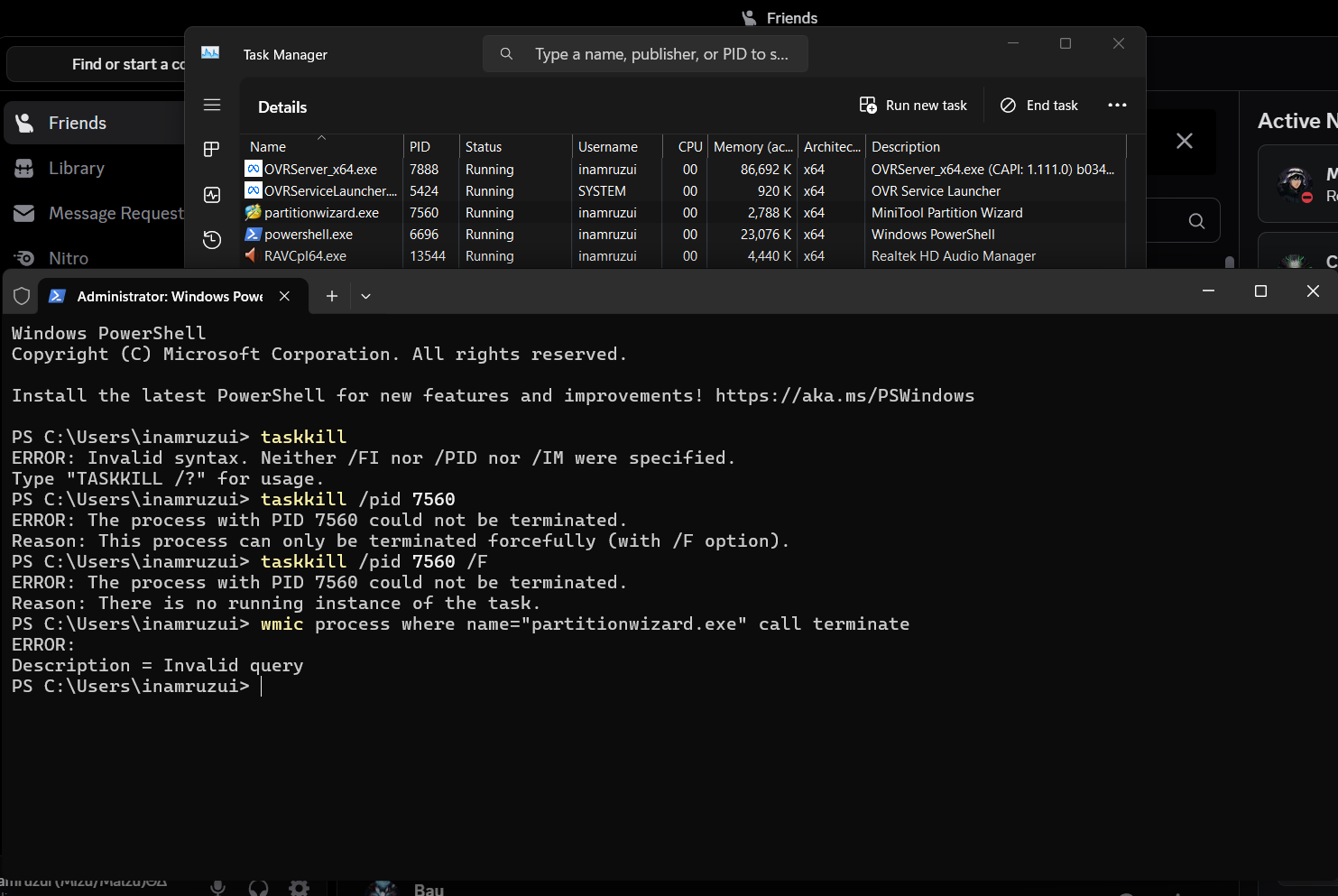Click Run new task in Task Manager
Viewport: 1338px width, 896px height.
pos(913,106)
